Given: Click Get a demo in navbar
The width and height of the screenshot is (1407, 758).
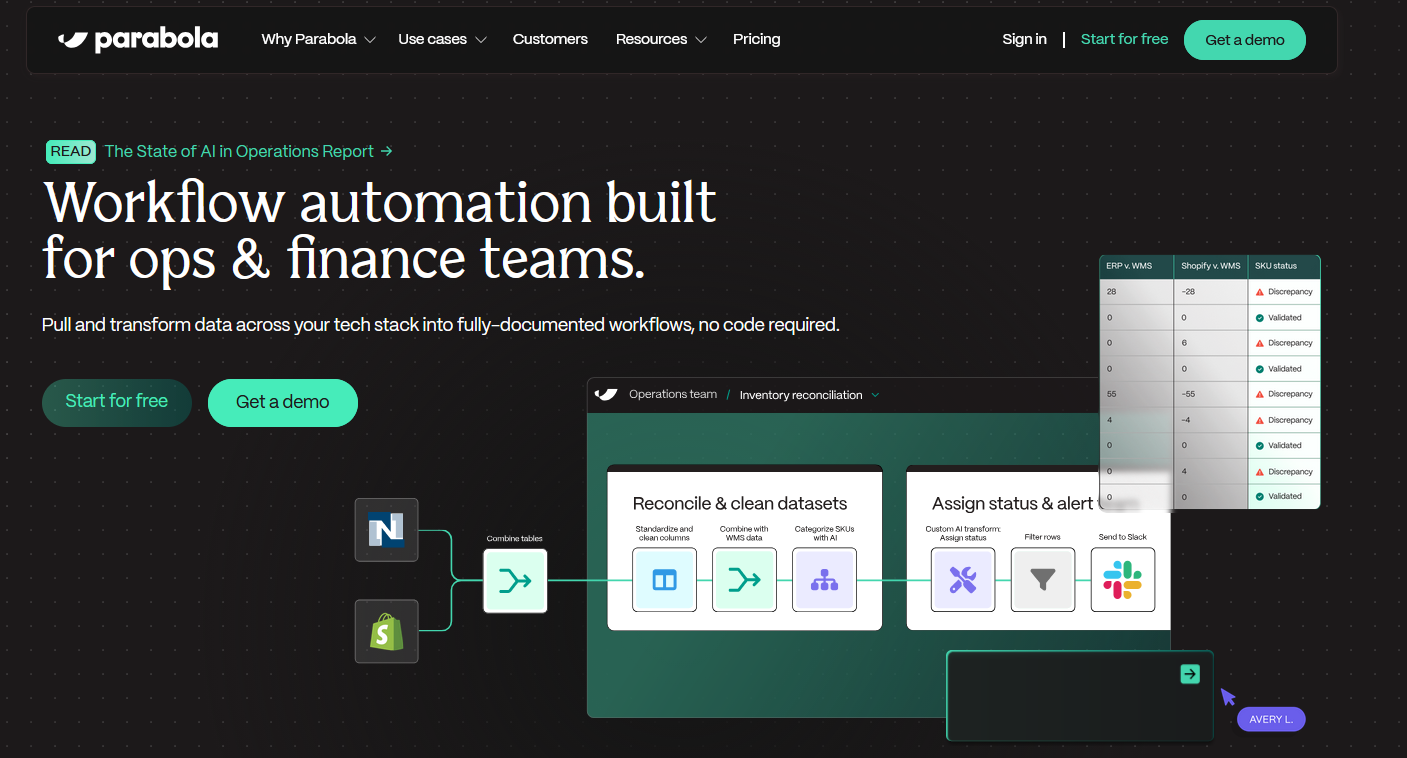Looking at the screenshot, I should click(x=1244, y=40).
